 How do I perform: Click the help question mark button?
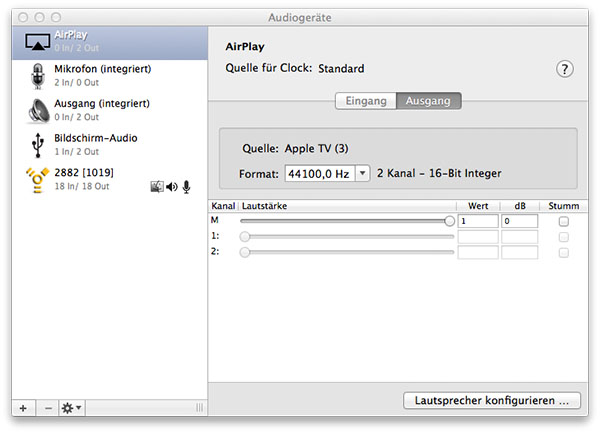click(x=565, y=68)
